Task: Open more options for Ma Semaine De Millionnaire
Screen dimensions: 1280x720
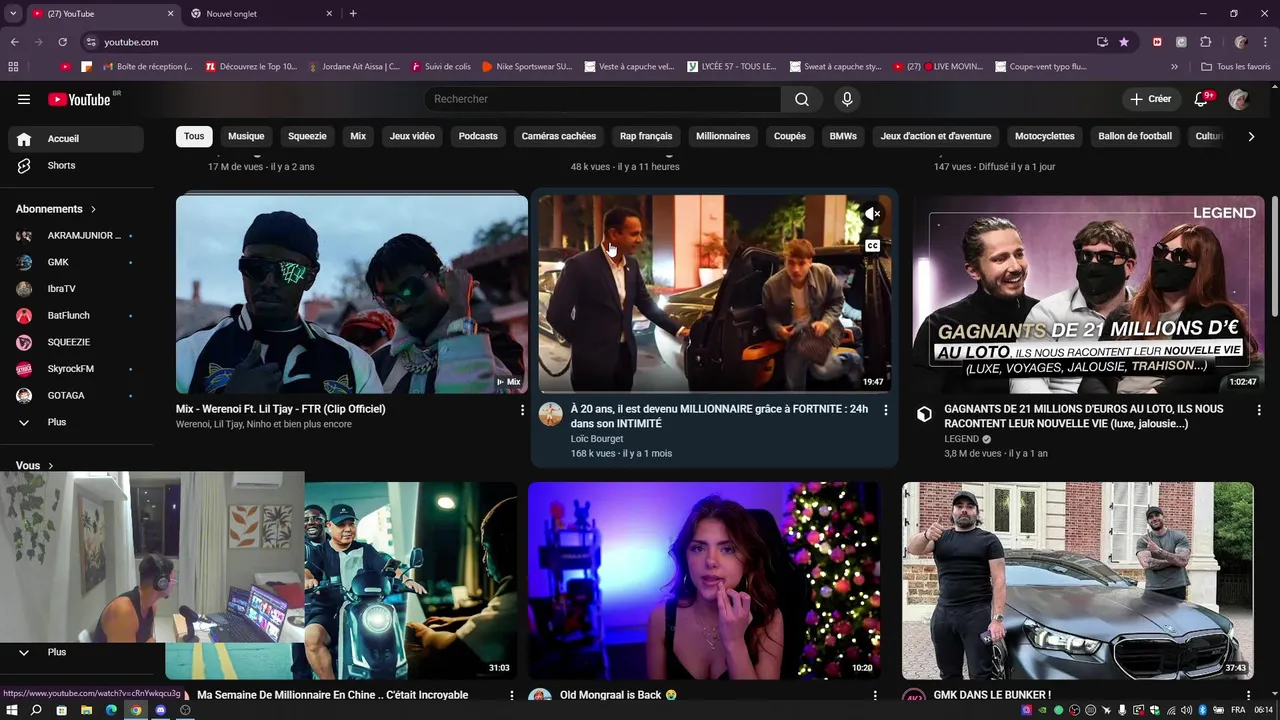Action: [x=512, y=695]
